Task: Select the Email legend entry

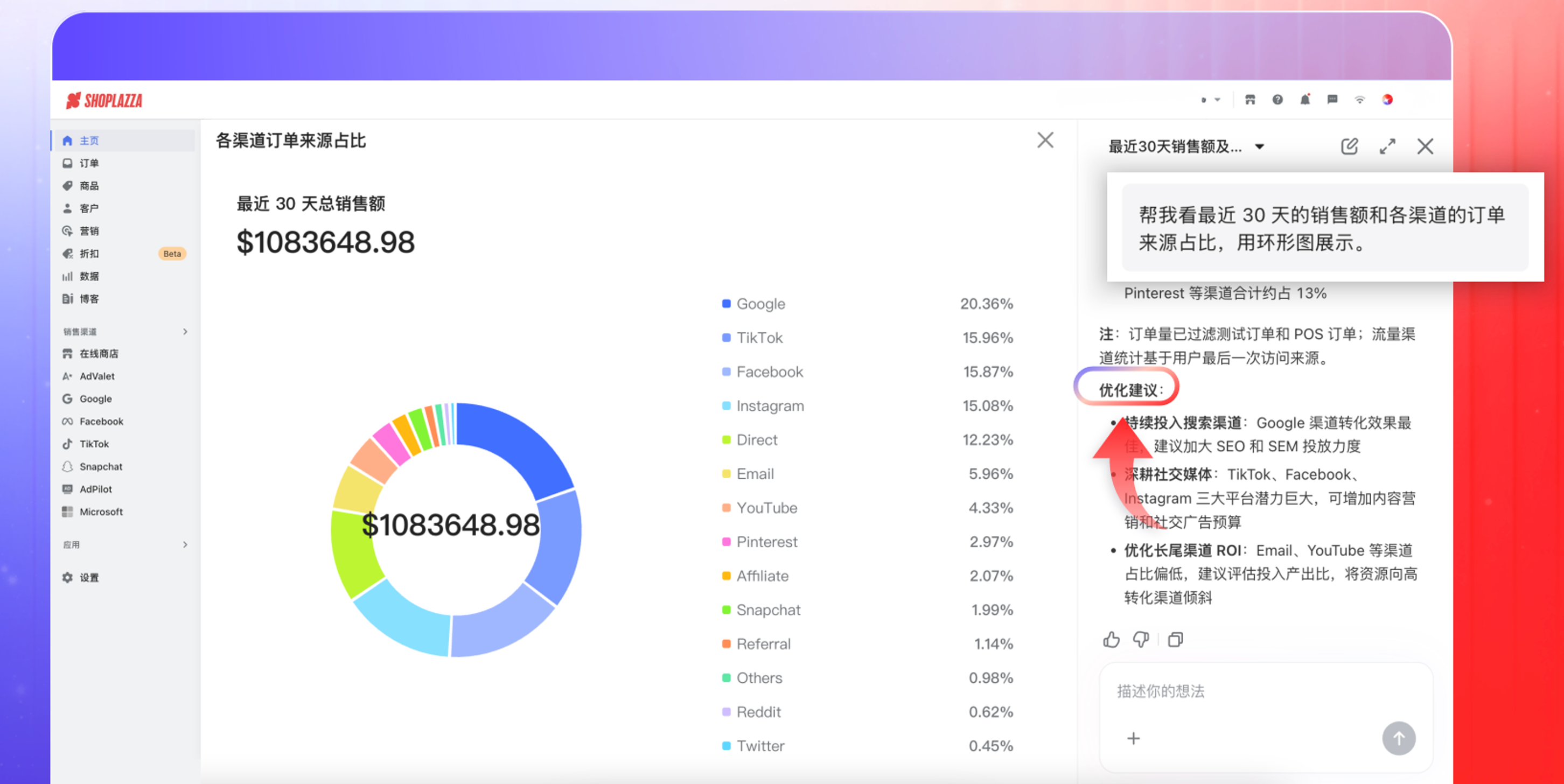Action: coord(868,473)
